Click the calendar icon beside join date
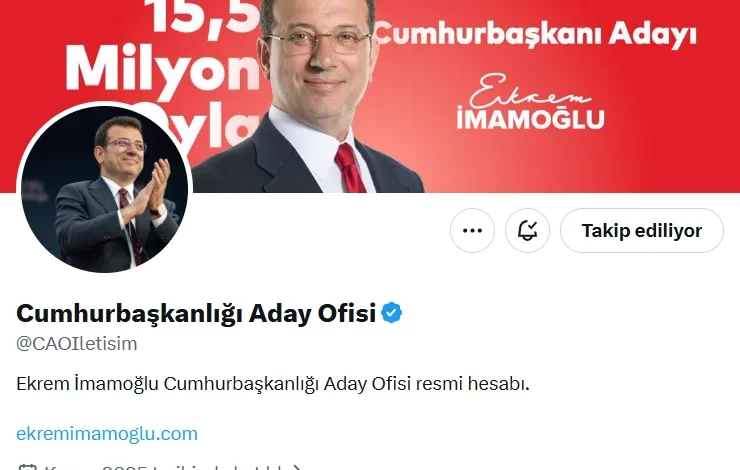Screen dimensions: 740x470 [x=27, y=467]
